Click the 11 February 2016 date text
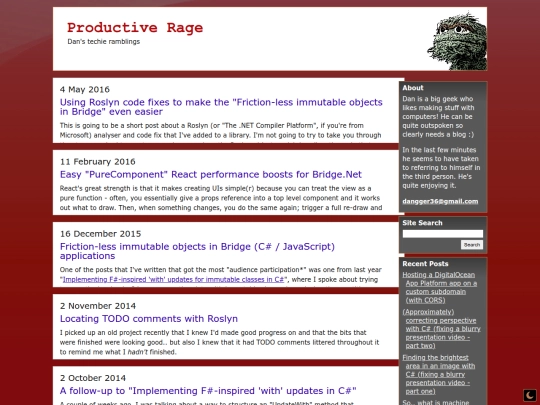Screen dimensions: 540x405 [97, 162]
